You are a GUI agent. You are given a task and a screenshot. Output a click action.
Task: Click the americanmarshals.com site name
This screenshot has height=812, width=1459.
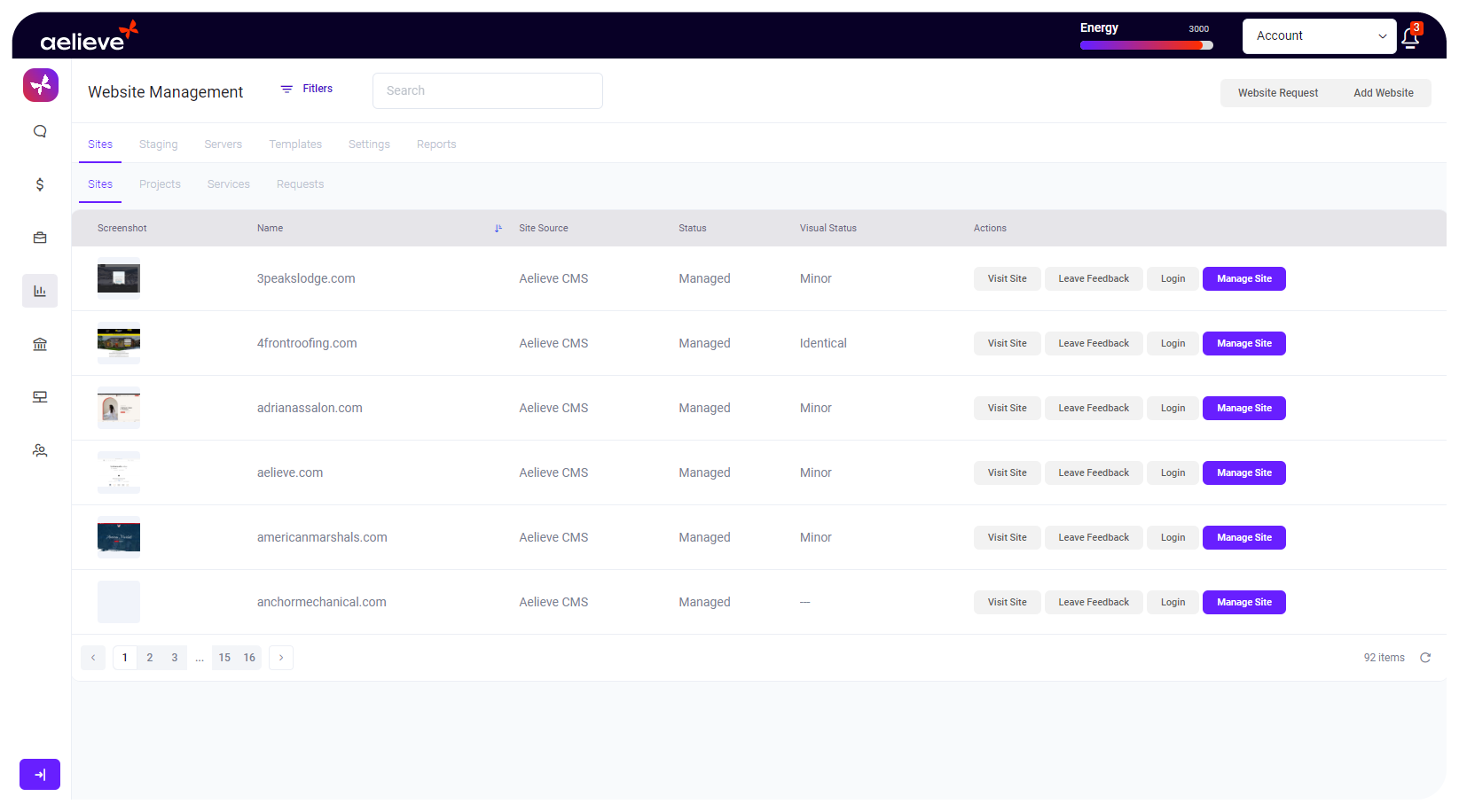tap(322, 537)
